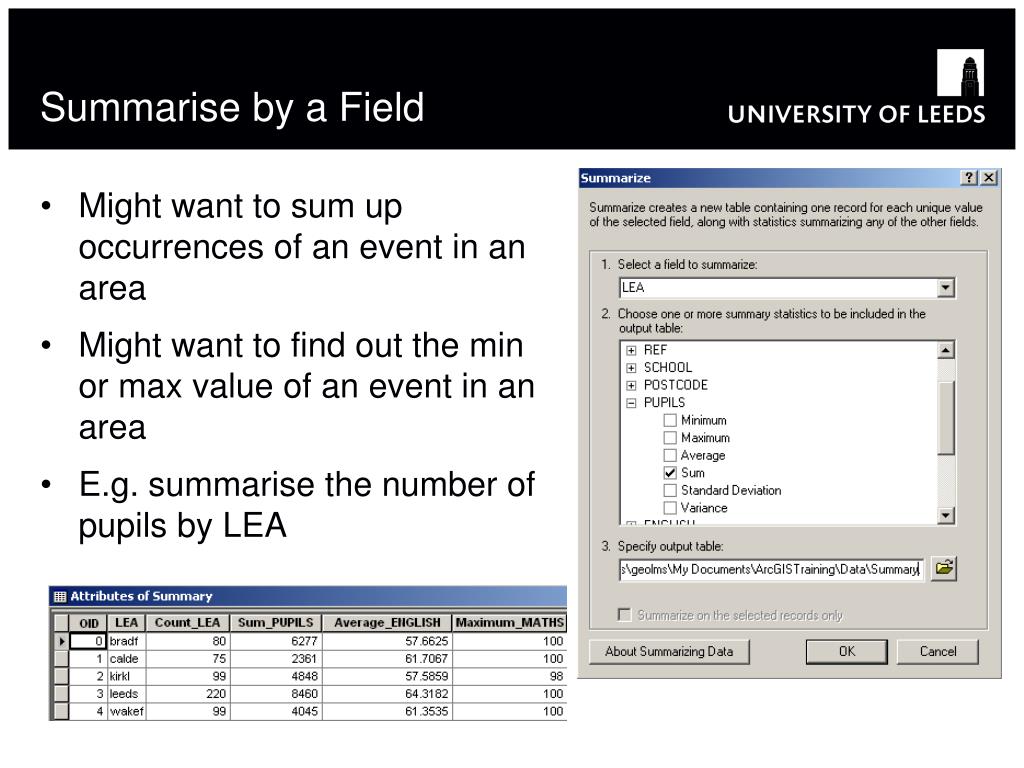Click the Sum_PUPILS value 4045
The image size is (1024, 768).
click(x=276, y=711)
